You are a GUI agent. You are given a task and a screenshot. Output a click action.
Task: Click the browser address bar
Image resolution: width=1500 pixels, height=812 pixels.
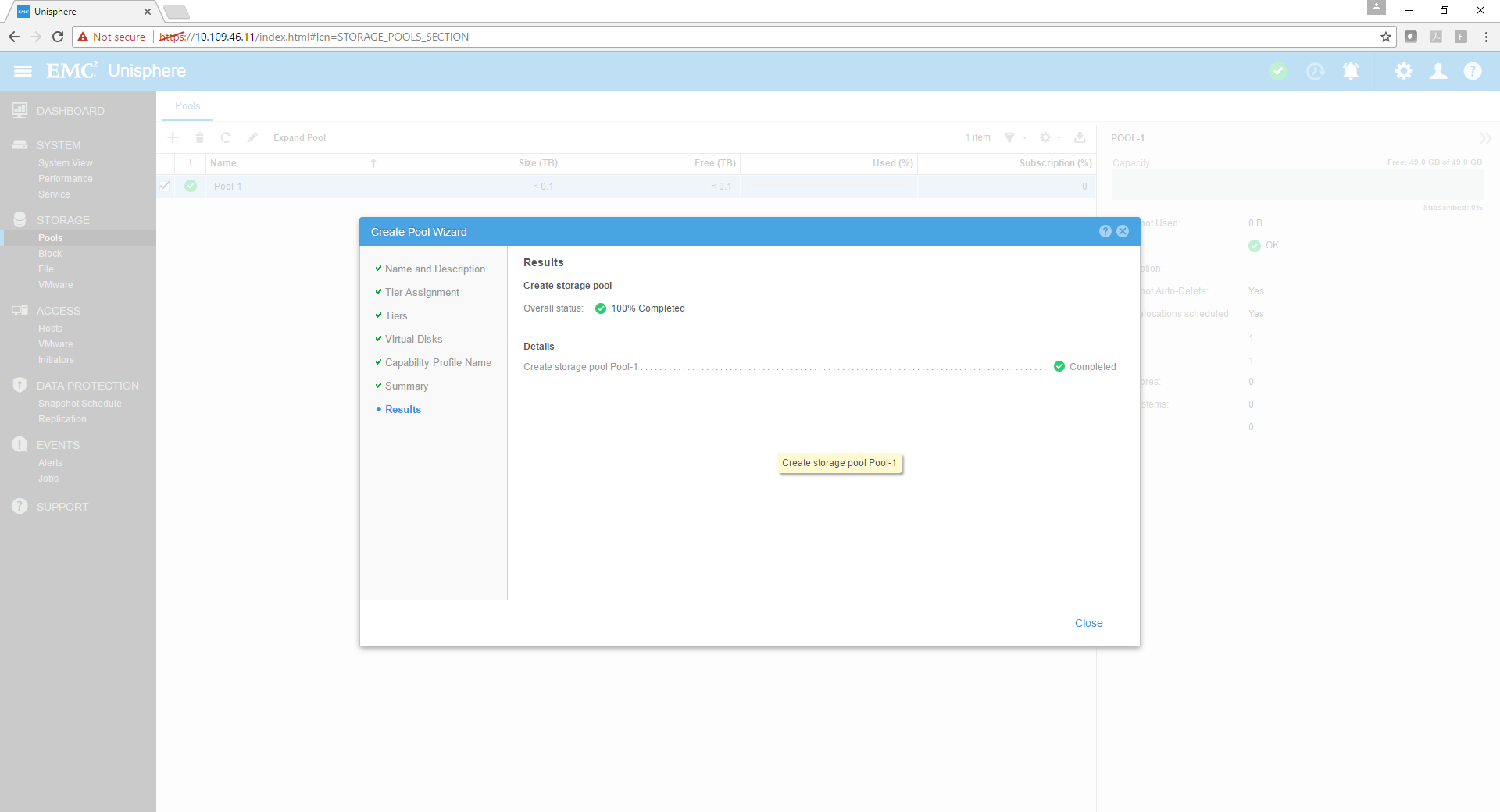(x=703, y=37)
